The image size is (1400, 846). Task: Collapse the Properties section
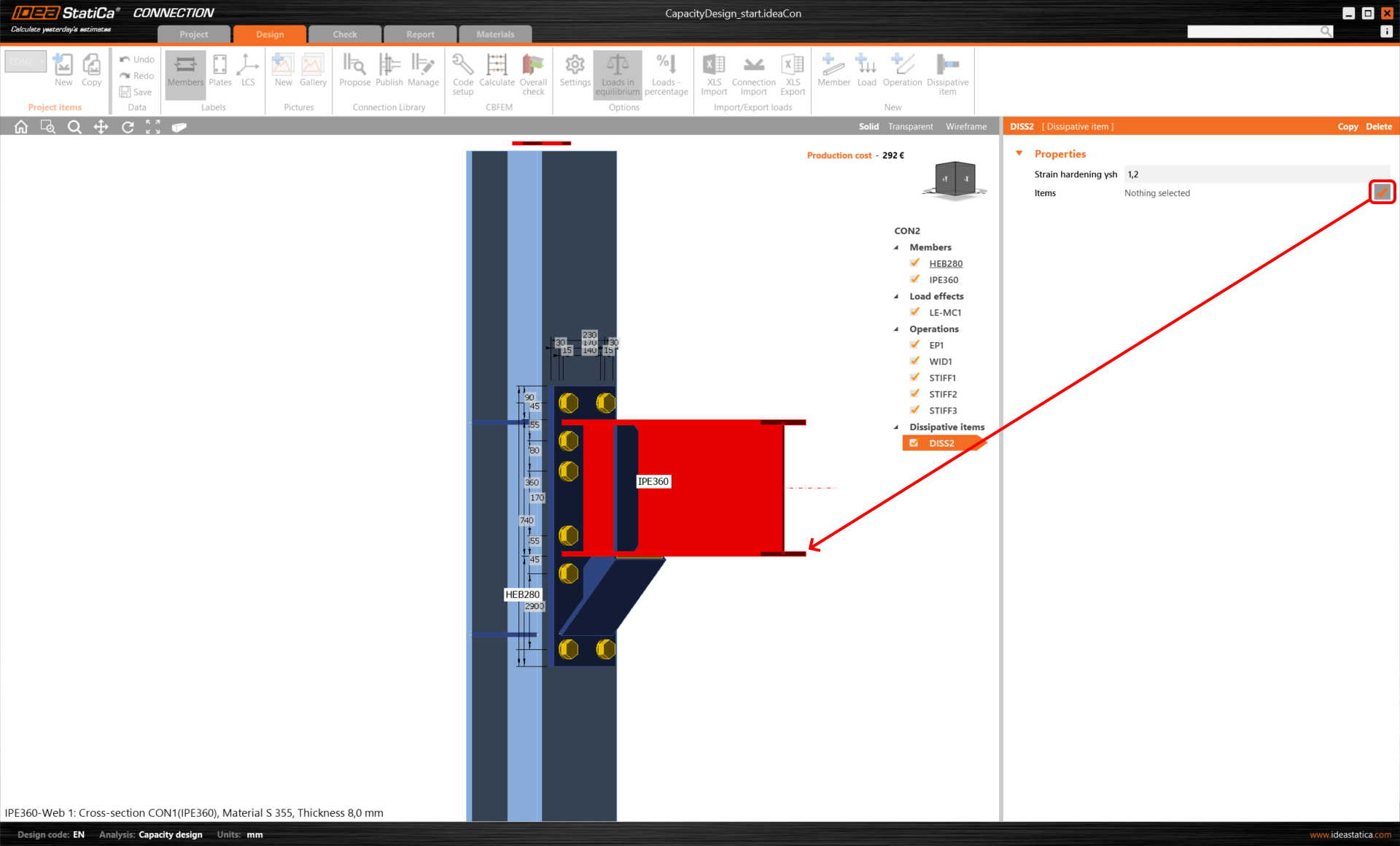click(1019, 153)
